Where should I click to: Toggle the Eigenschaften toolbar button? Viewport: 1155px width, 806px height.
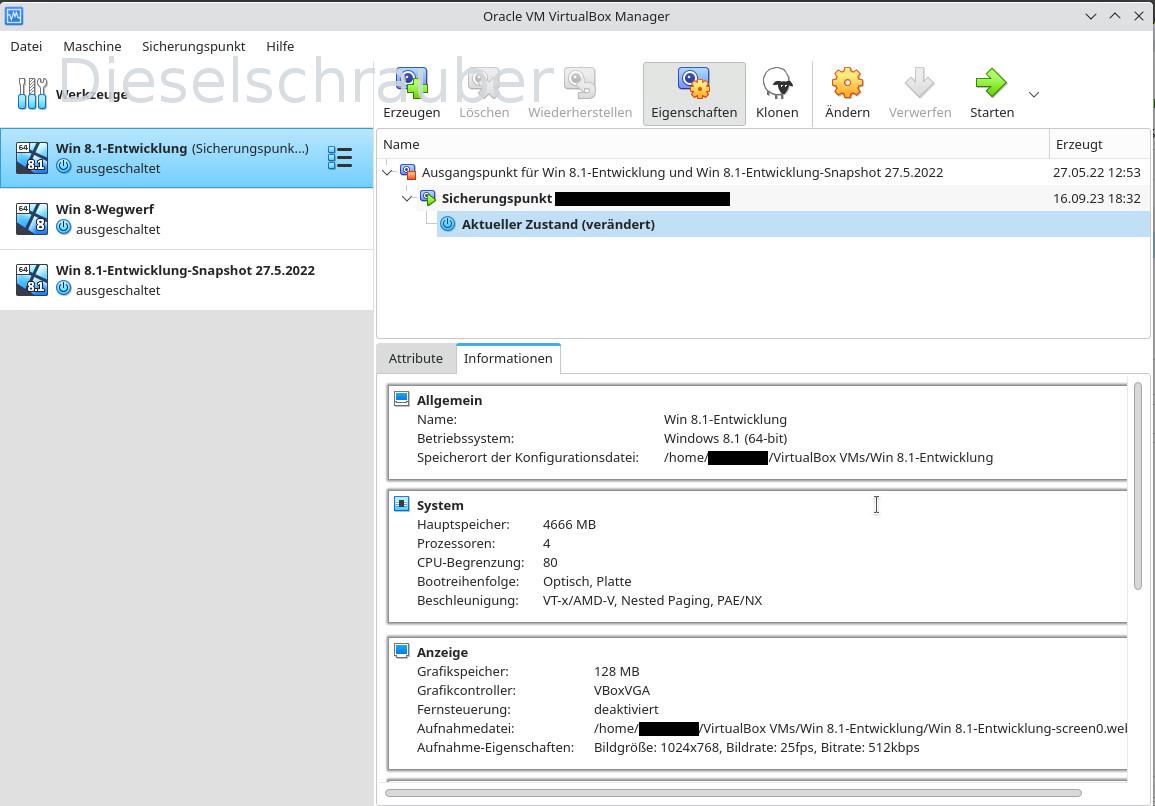click(694, 94)
